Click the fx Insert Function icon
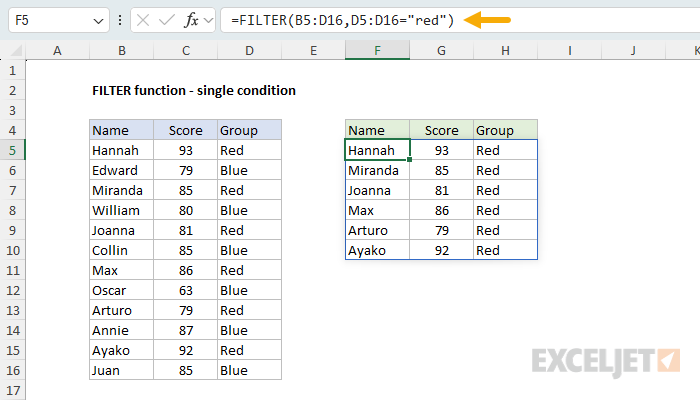The height and width of the screenshot is (400, 700). tap(191, 20)
